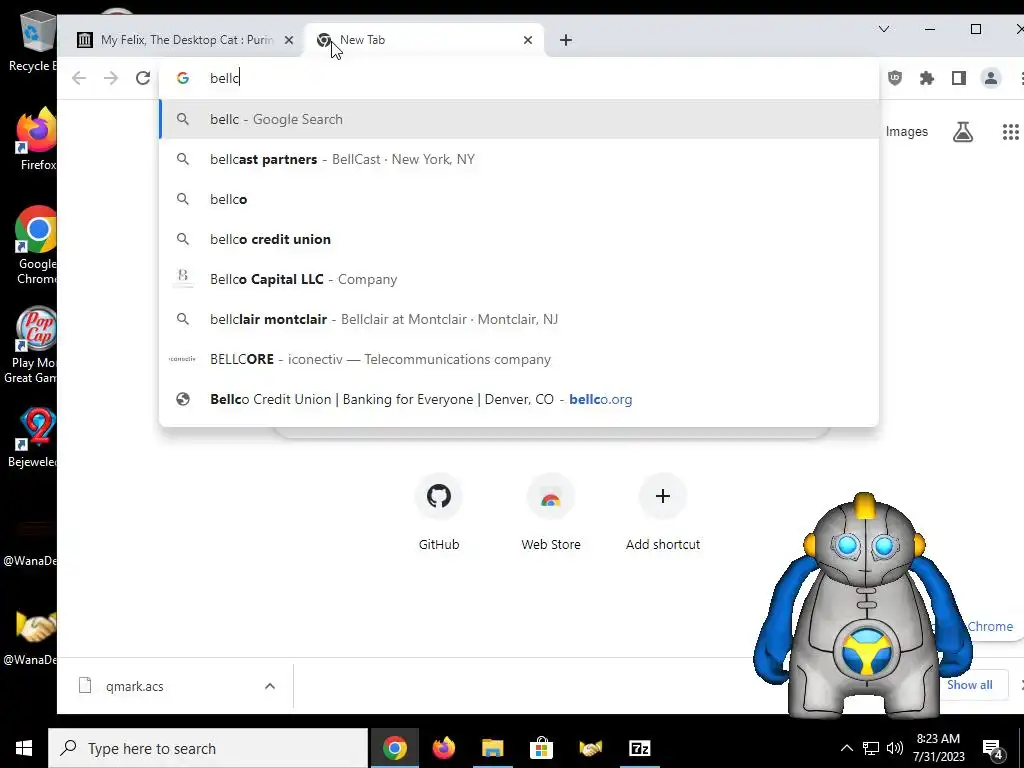Open the bellco.org Credit Union suggestion
Screen dimensions: 1024x768
coord(519,399)
